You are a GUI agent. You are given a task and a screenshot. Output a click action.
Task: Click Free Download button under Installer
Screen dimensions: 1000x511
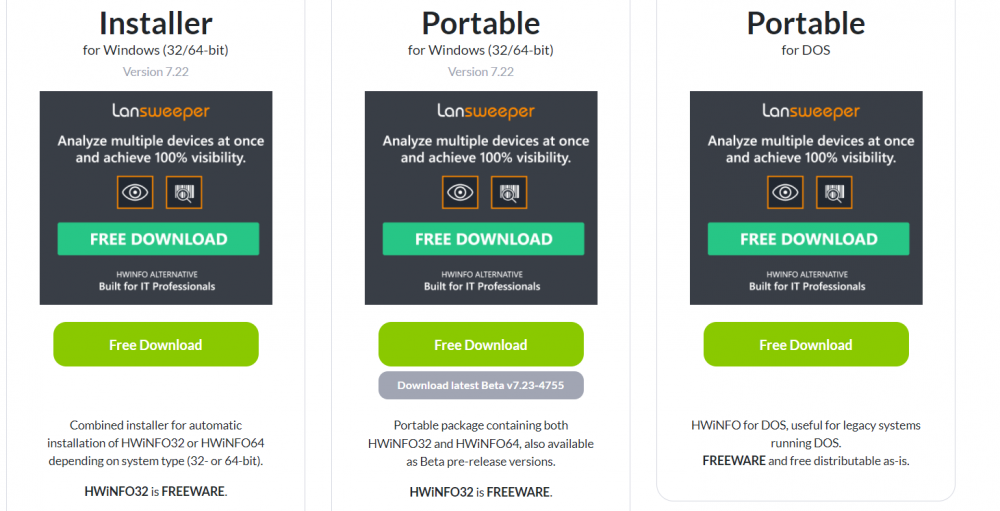(156, 344)
